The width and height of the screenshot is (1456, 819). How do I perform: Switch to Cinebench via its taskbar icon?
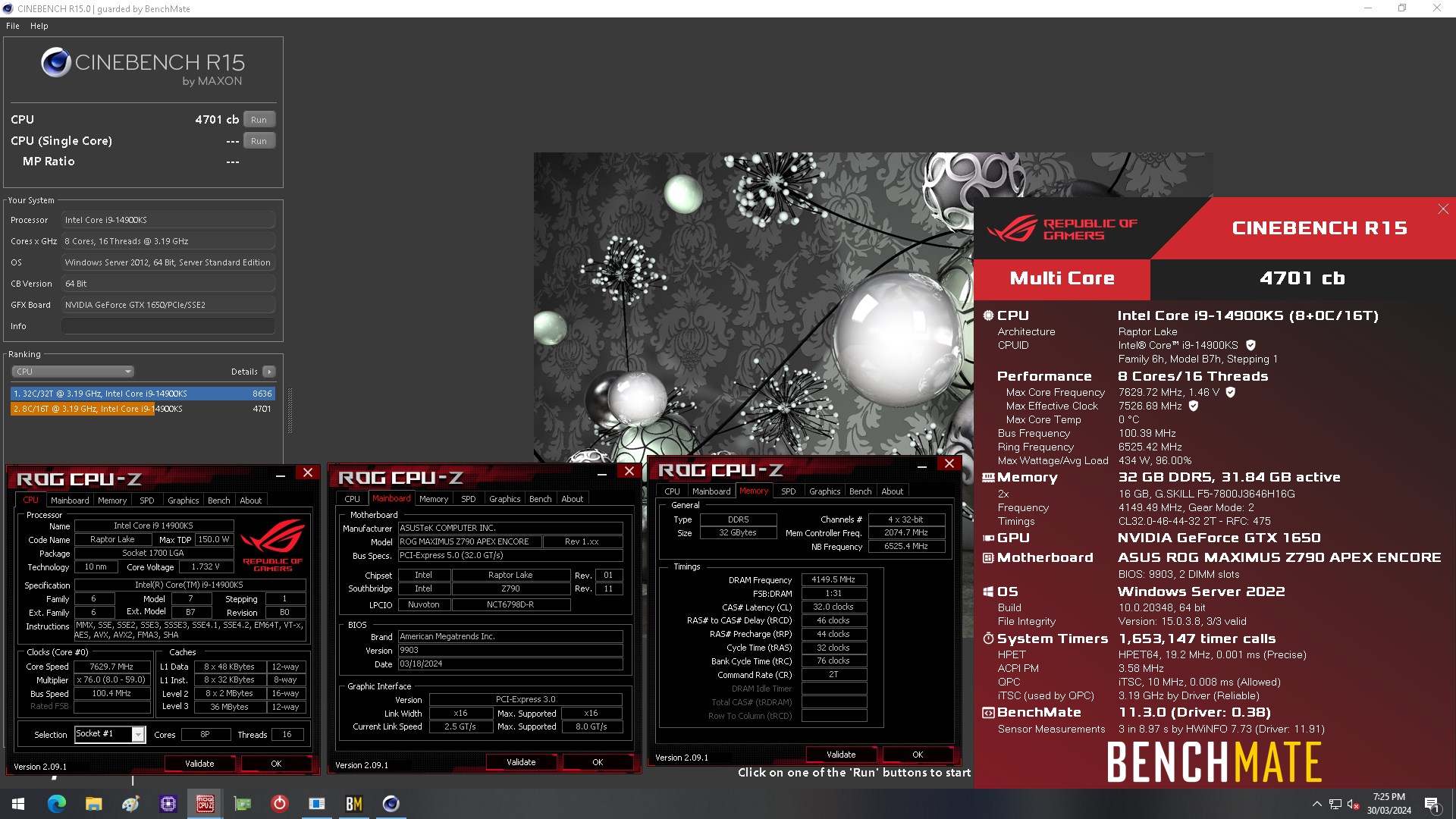[x=391, y=804]
